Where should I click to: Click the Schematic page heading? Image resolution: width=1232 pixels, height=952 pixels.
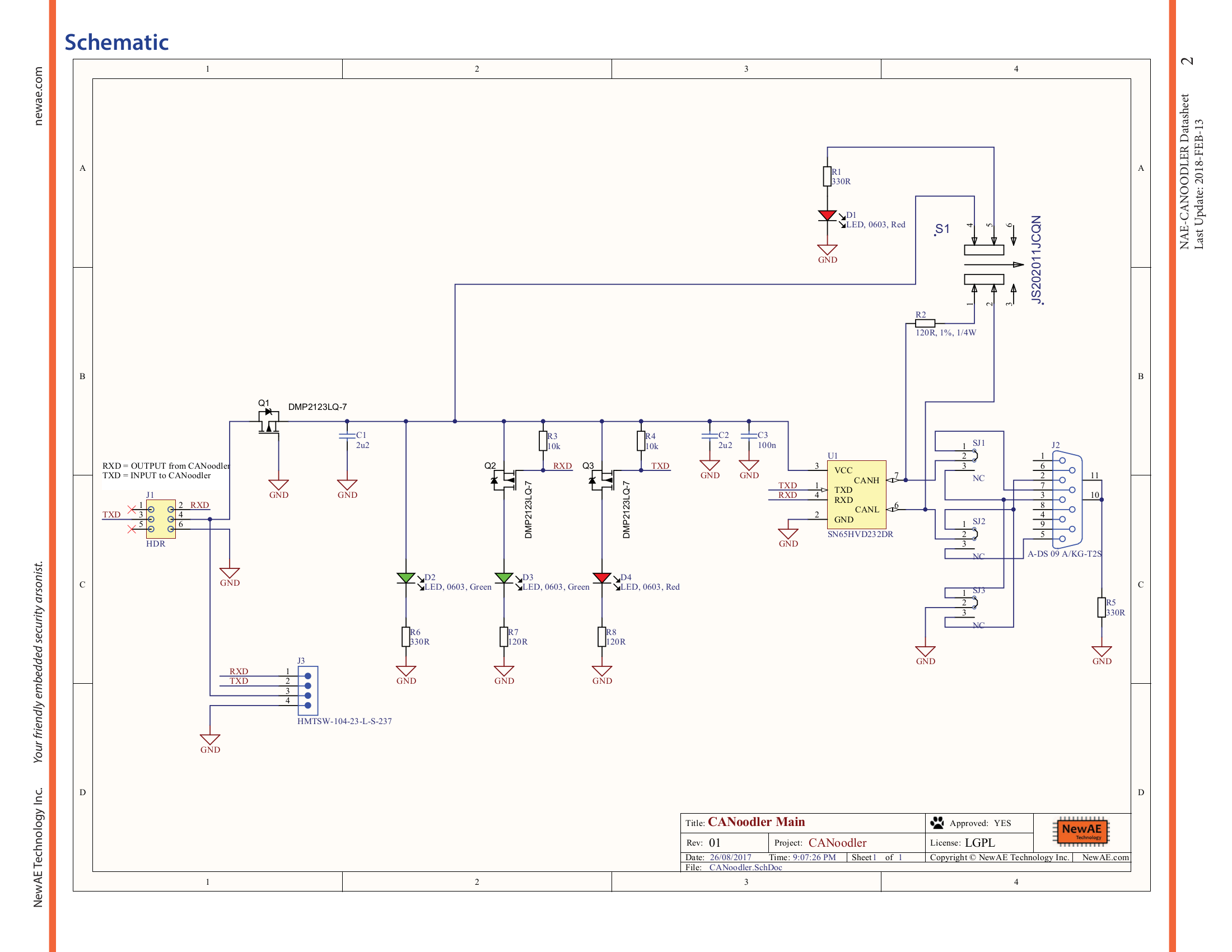coord(116,43)
